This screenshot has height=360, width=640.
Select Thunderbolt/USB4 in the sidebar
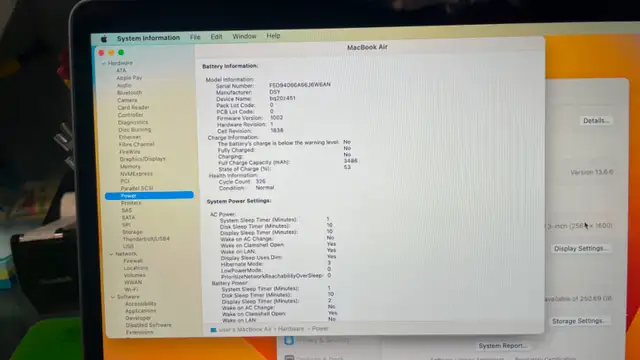[146, 239]
